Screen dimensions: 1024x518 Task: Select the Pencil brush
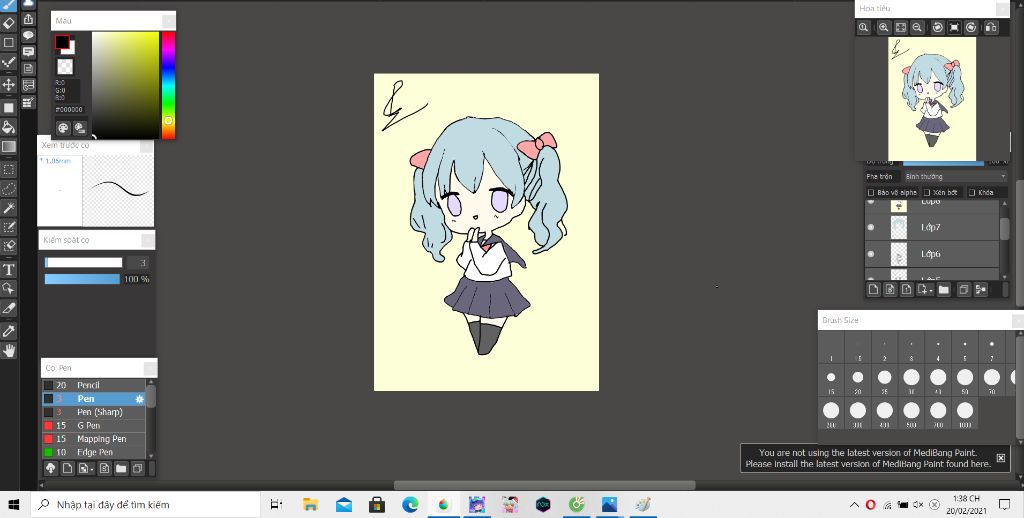94,385
